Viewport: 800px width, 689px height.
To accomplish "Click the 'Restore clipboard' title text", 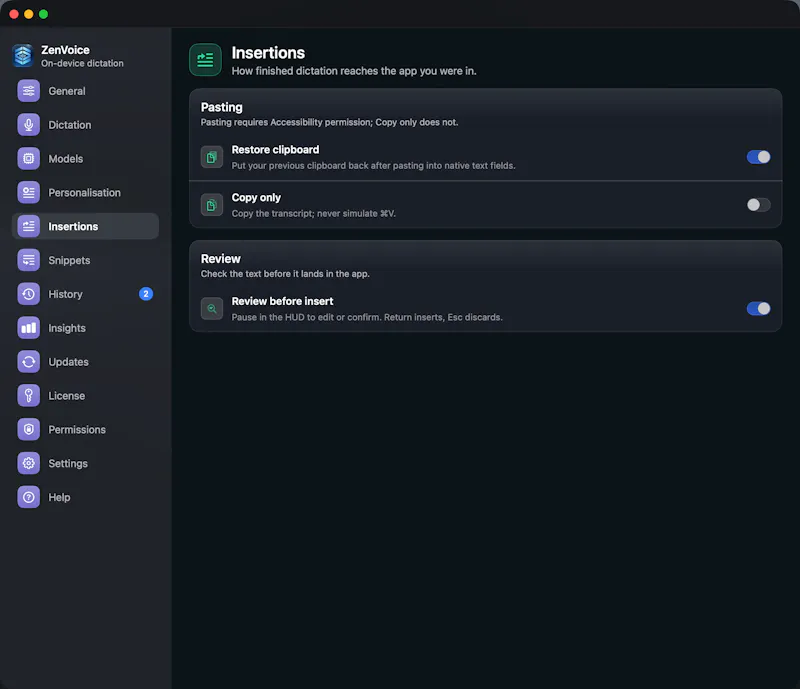I will point(276,150).
